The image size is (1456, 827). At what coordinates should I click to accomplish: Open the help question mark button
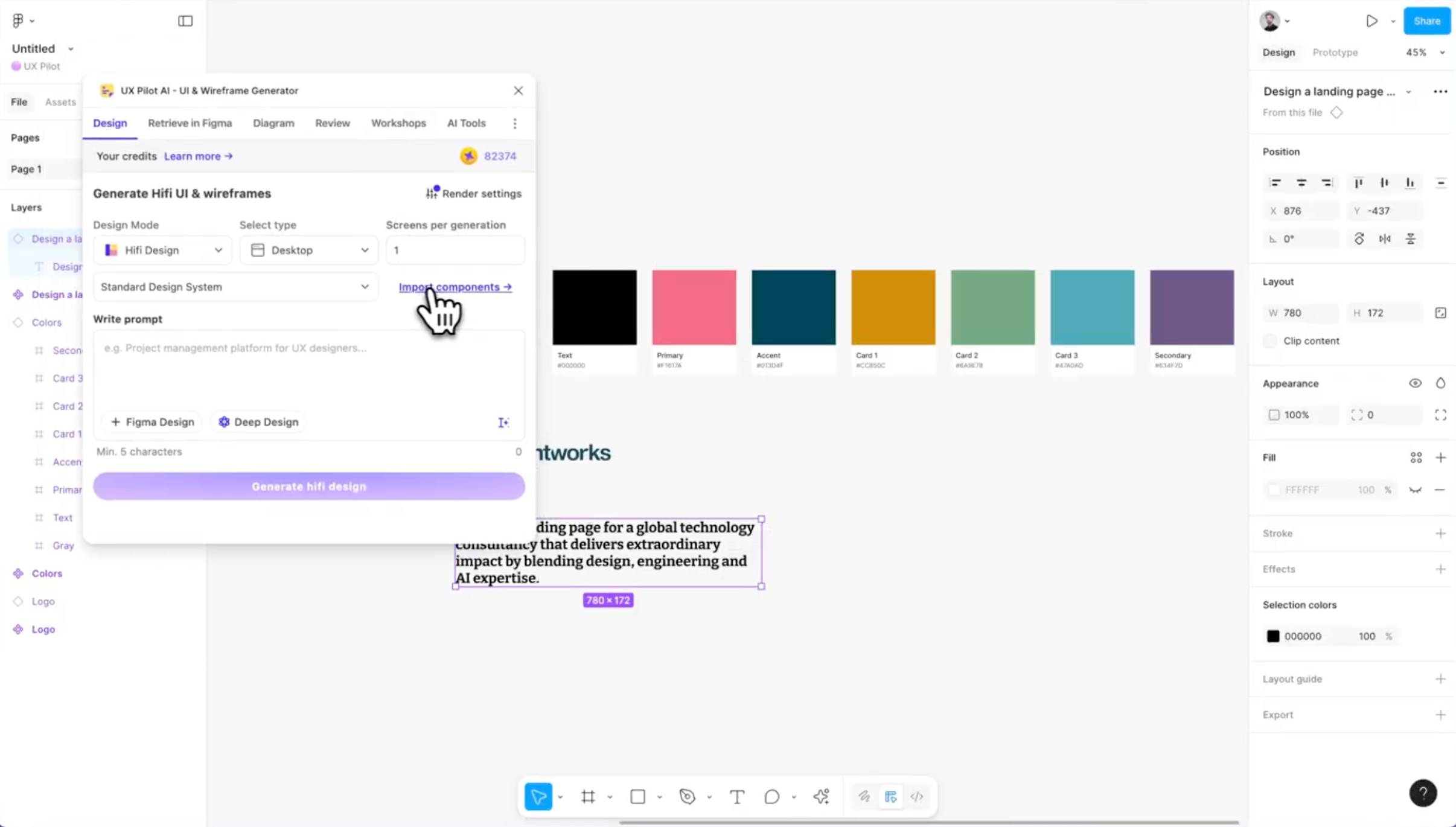1423,793
